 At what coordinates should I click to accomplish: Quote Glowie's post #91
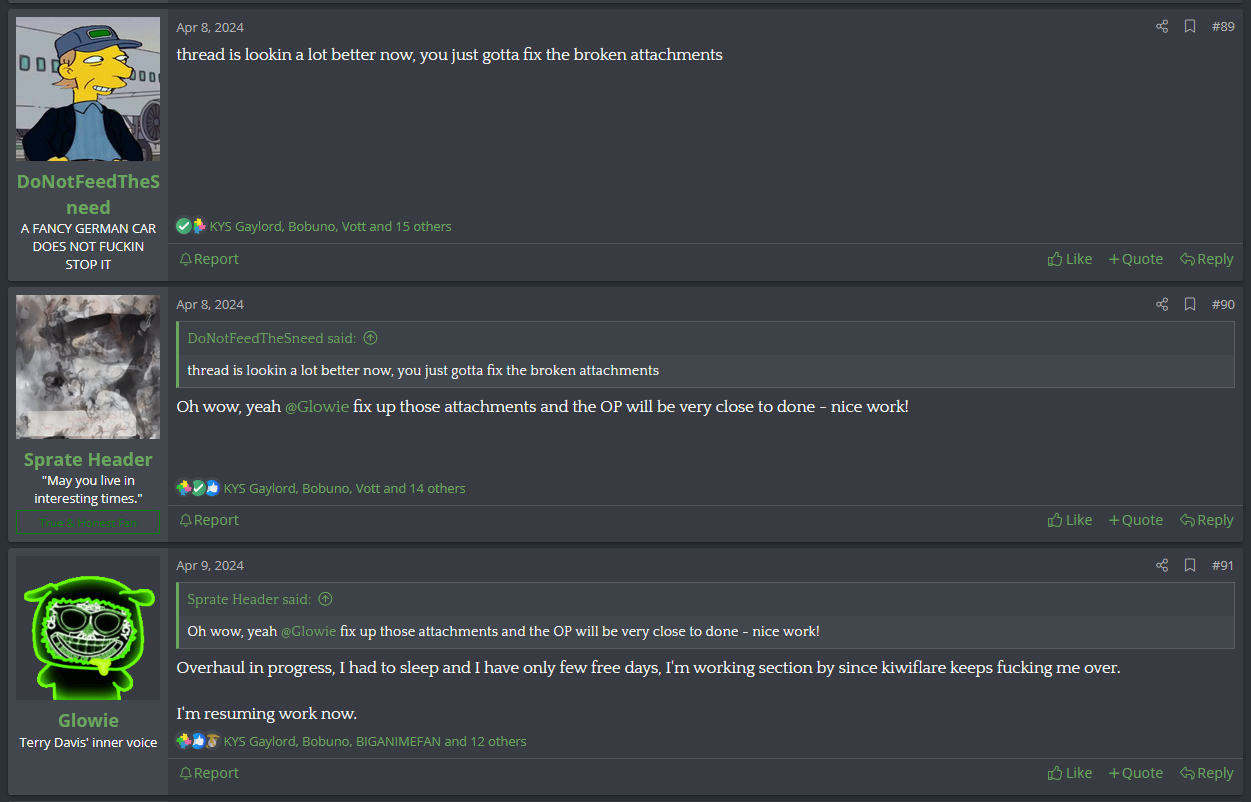pyautogui.click(x=1135, y=773)
